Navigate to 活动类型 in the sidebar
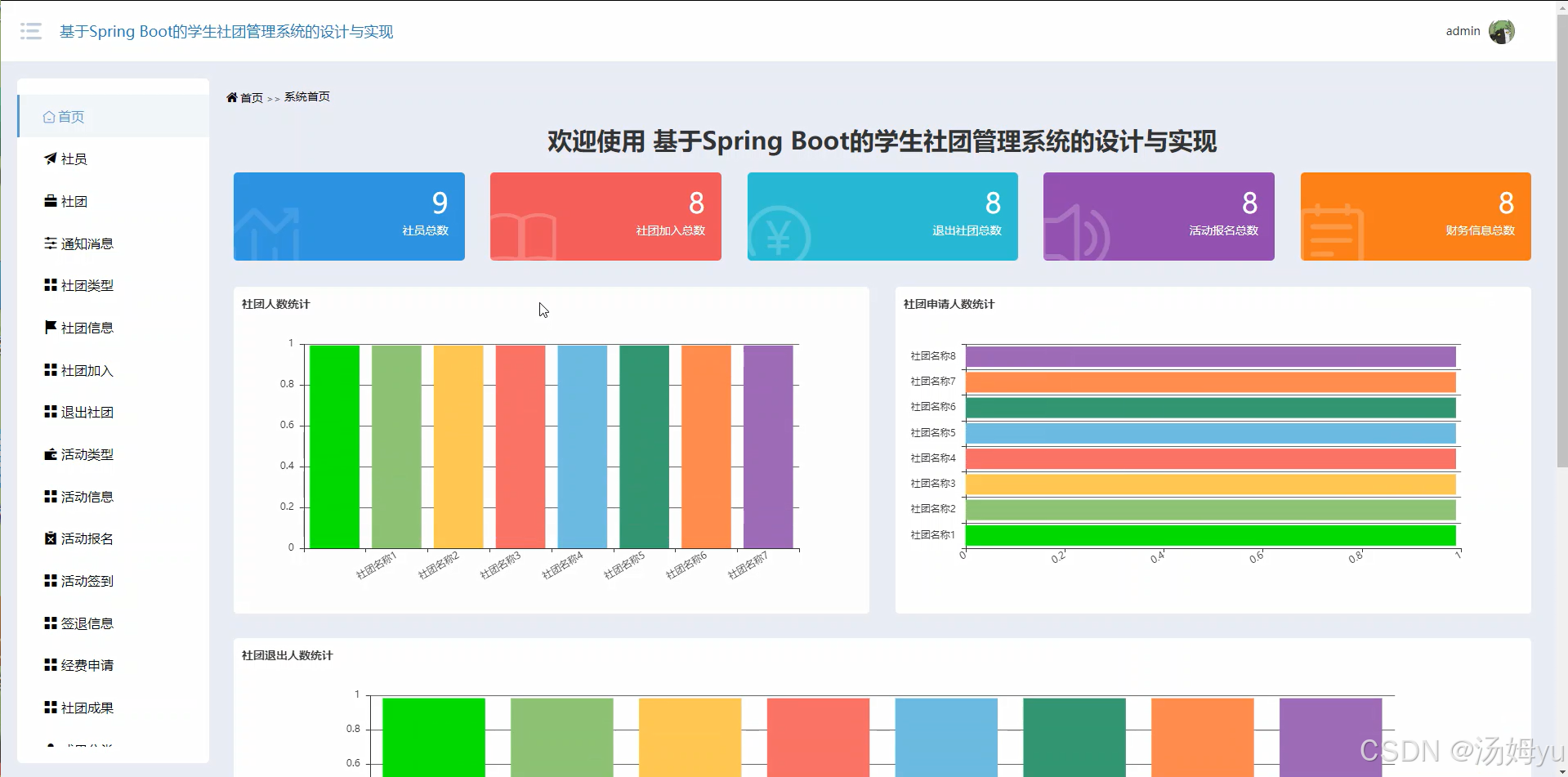 click(x=114, y=454)
